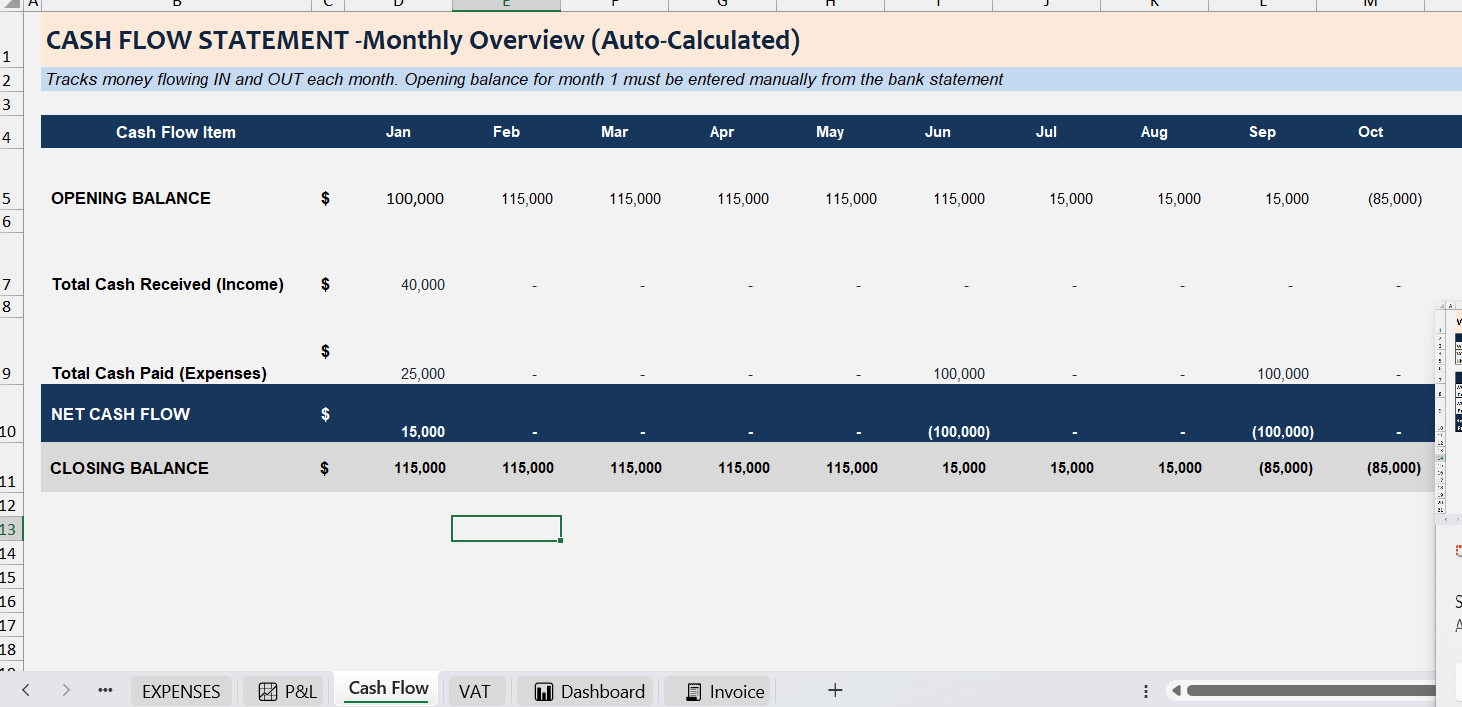Show hidden sheet tabs via ellipsis
This screenshot has width=1462, height=707.
coord(105,690)
